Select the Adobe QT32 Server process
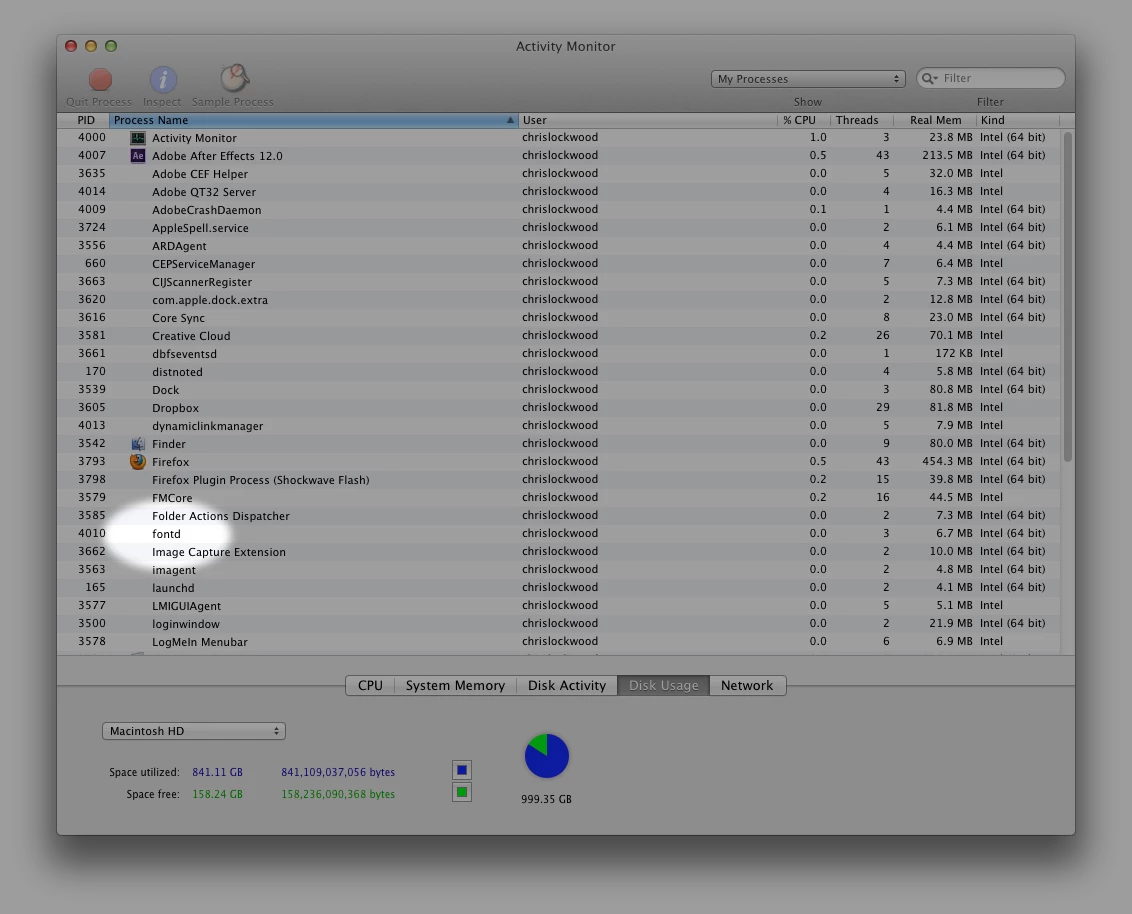This screenshot has width=1132, height=914. [559, 191]
